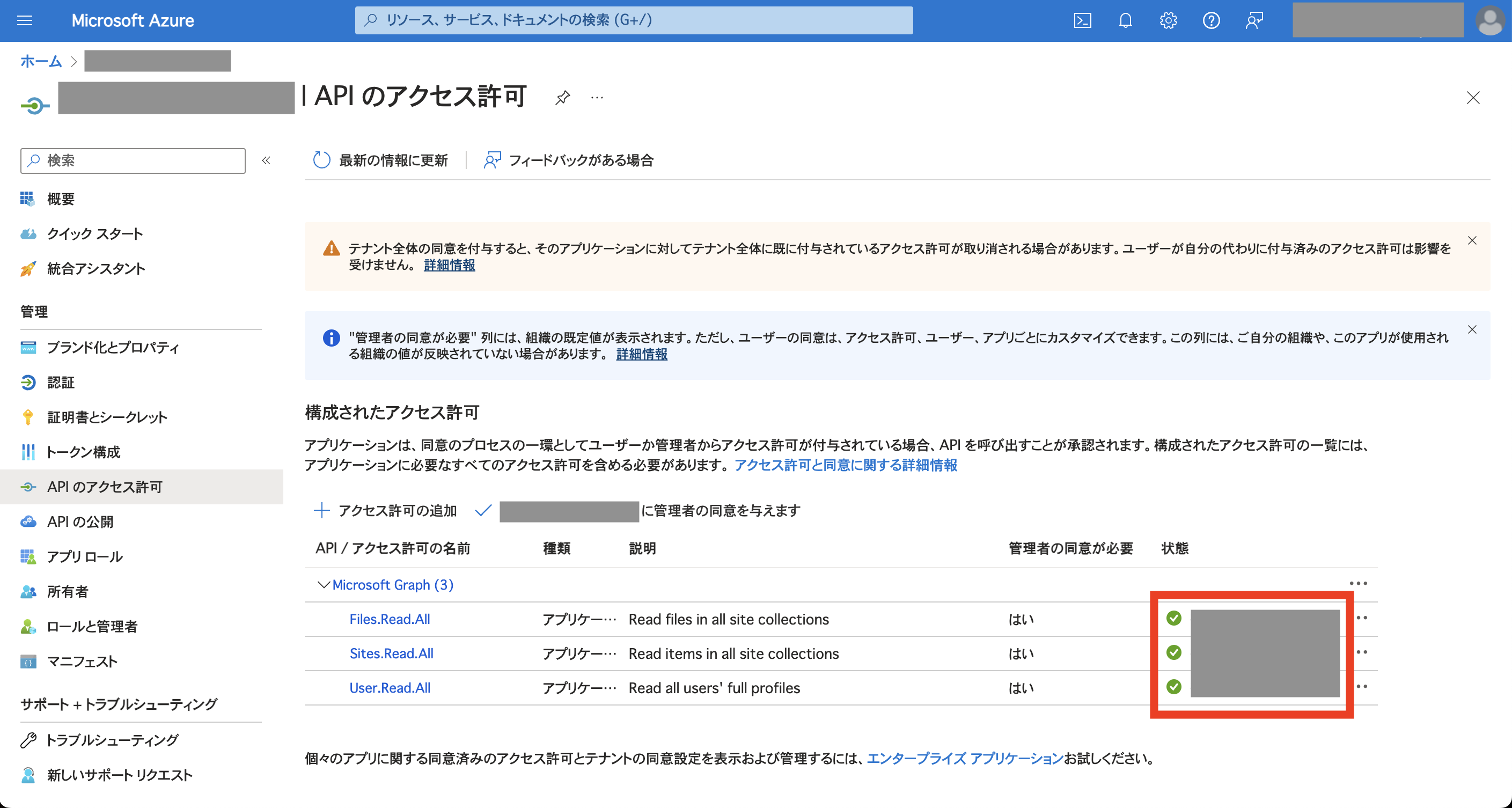1512x808 pixels.
Task: Open エンタープライズ アプリケーション link
Action: click(965, 759)
